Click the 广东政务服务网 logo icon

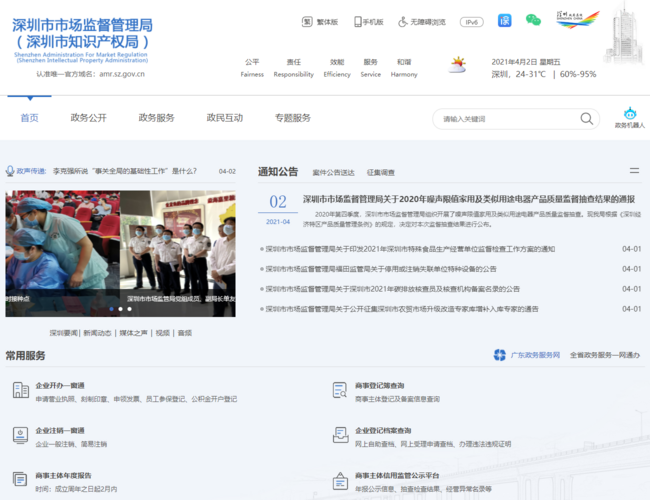(500, 355)
